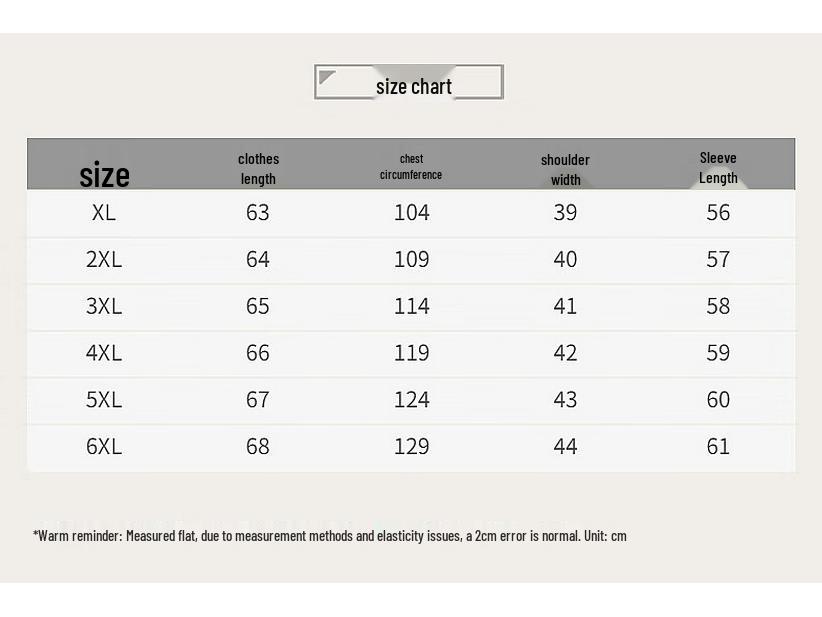Select the "size" column header
822x617 pixels.
[x=104, y=175]
